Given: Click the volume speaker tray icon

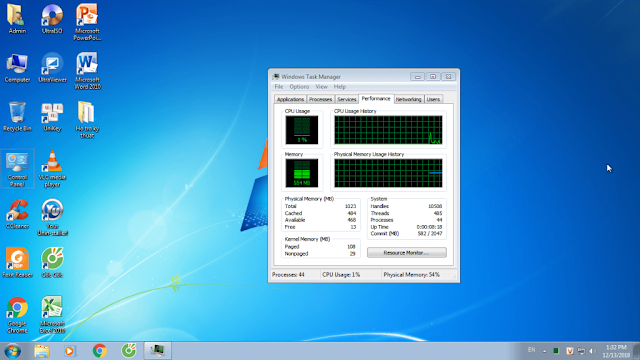Looking at the screenshot, I should (593, 351).
